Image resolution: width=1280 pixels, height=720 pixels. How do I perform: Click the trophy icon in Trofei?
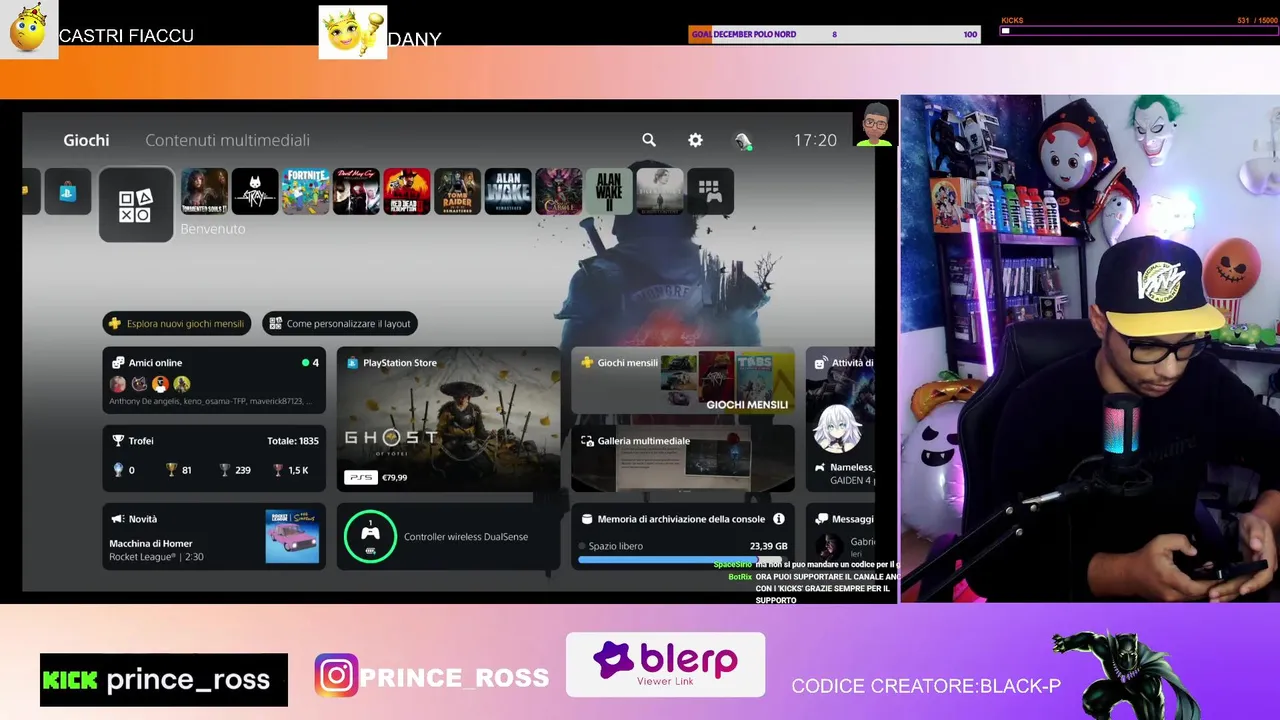pyautogui.click(x=118, y=441)
